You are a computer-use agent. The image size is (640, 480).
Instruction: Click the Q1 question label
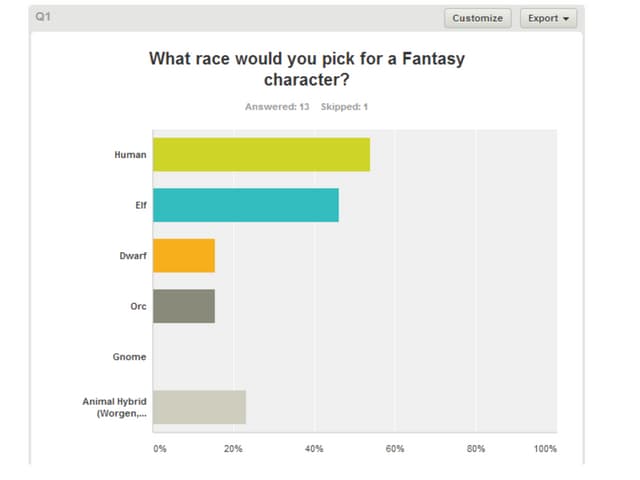tap(43, 17)
